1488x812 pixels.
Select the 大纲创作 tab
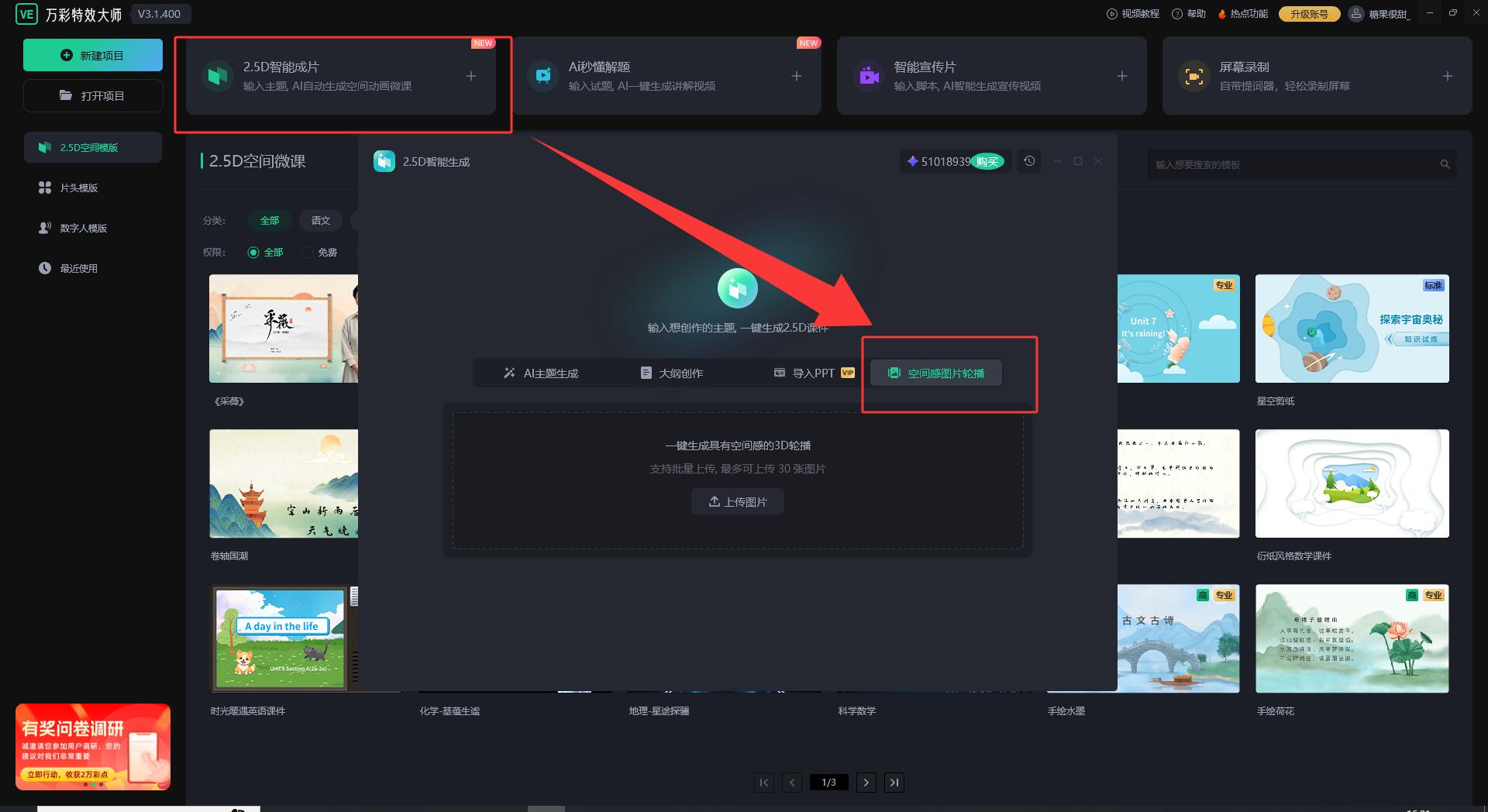coord(671,373)
